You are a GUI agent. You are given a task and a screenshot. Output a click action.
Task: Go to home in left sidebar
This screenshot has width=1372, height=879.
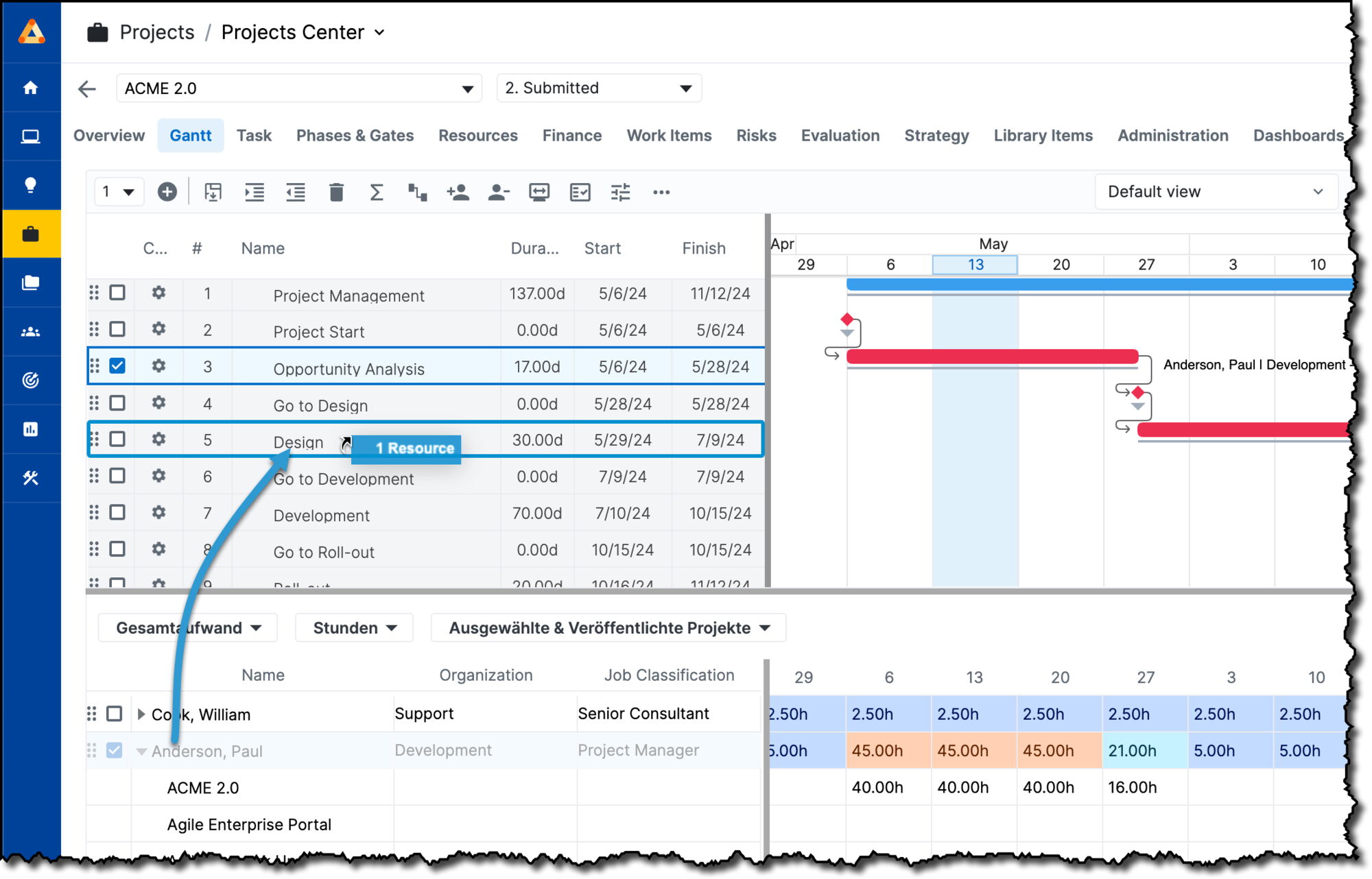point(30,88)
